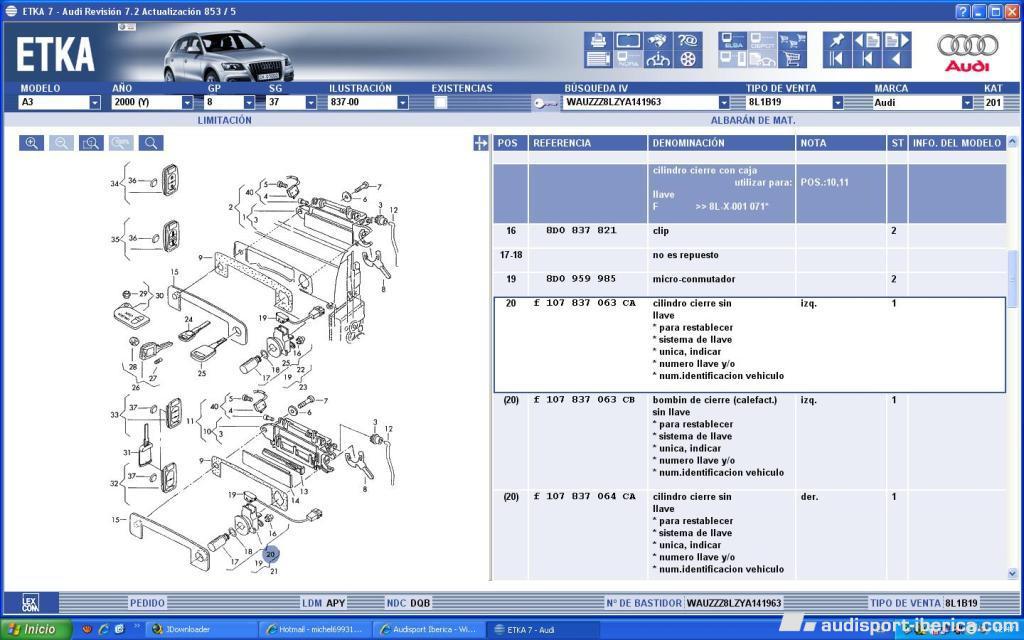Select row 19 micro-conmutador 8D0 959 985
The image size is (1024, 640).
click(750, 283)
